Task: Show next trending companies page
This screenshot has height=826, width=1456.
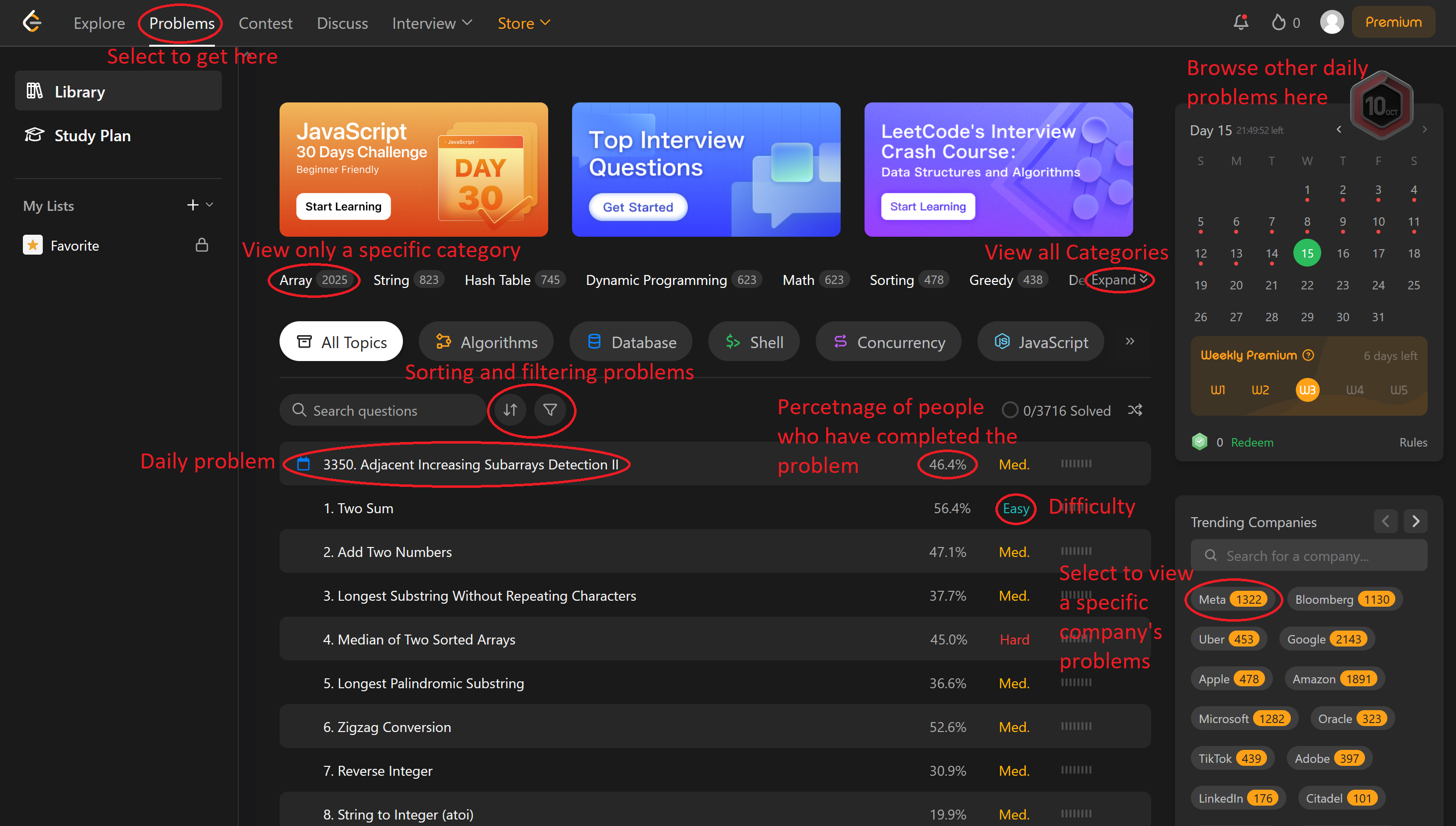Action: 1416,521
